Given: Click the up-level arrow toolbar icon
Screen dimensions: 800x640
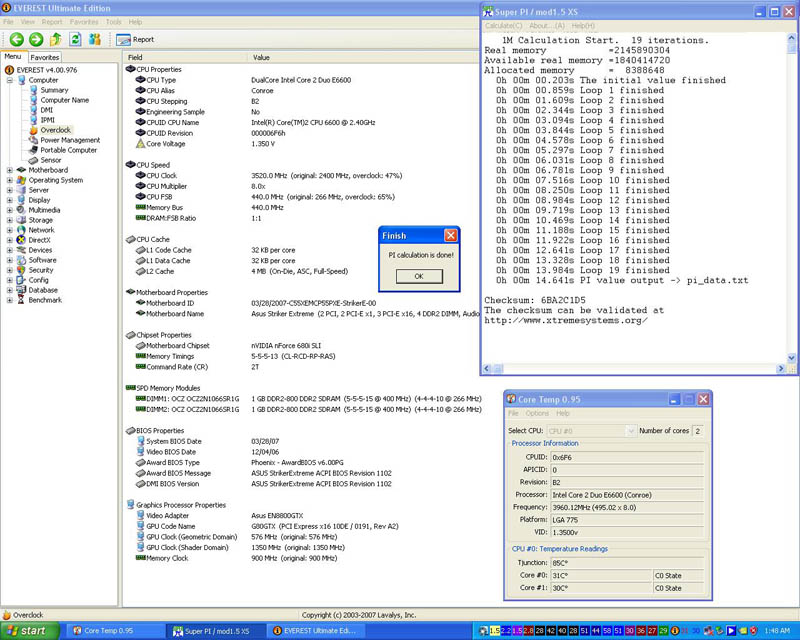Looking at the screenshot, I should [56, 39].
